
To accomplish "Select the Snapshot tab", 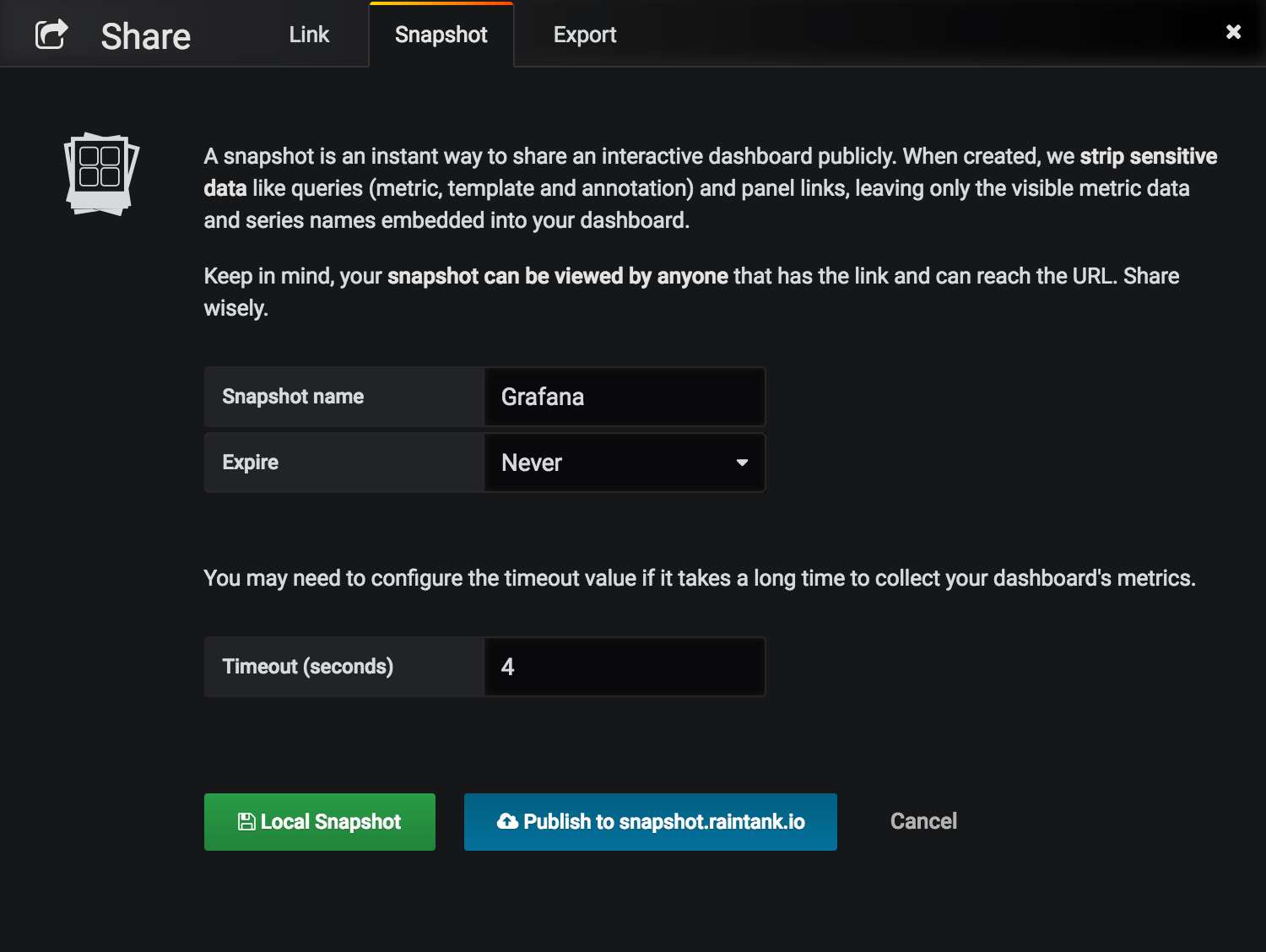I will click(x=441, y=35).
